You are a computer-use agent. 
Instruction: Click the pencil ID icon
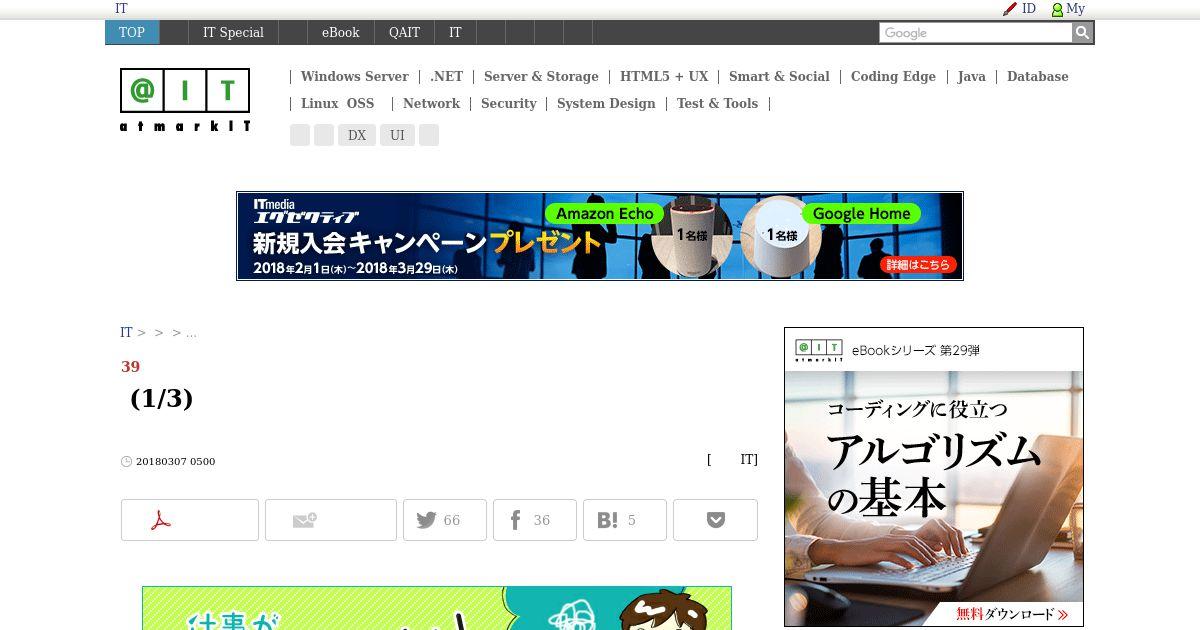tap(1010, 9)
